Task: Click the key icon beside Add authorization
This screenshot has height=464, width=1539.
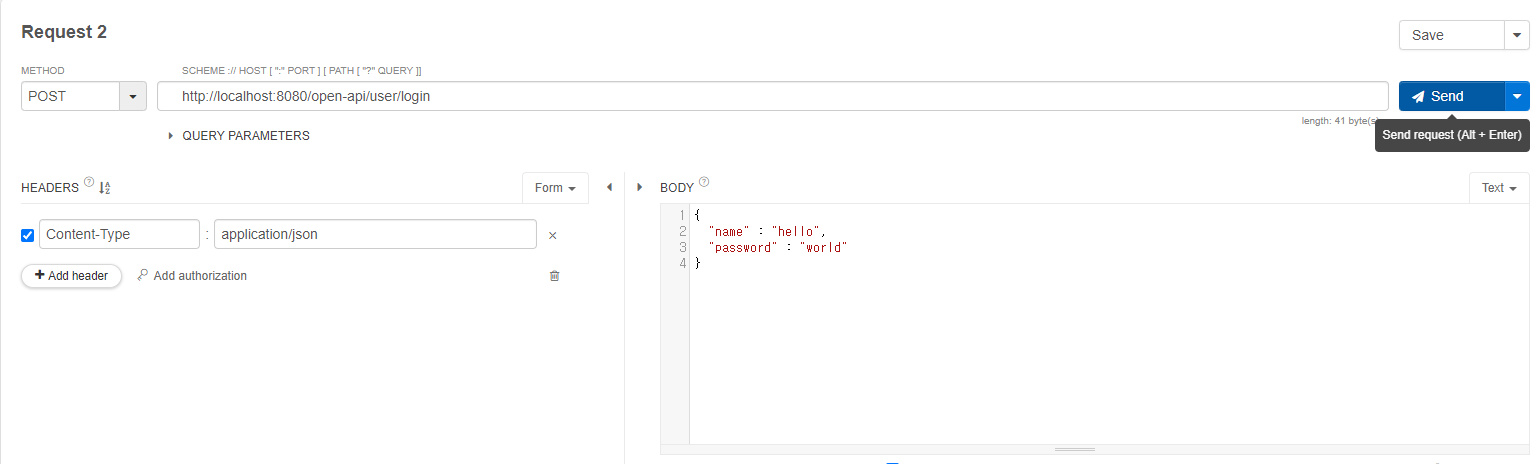Action: pyautogui.click(x=142, y=275)
